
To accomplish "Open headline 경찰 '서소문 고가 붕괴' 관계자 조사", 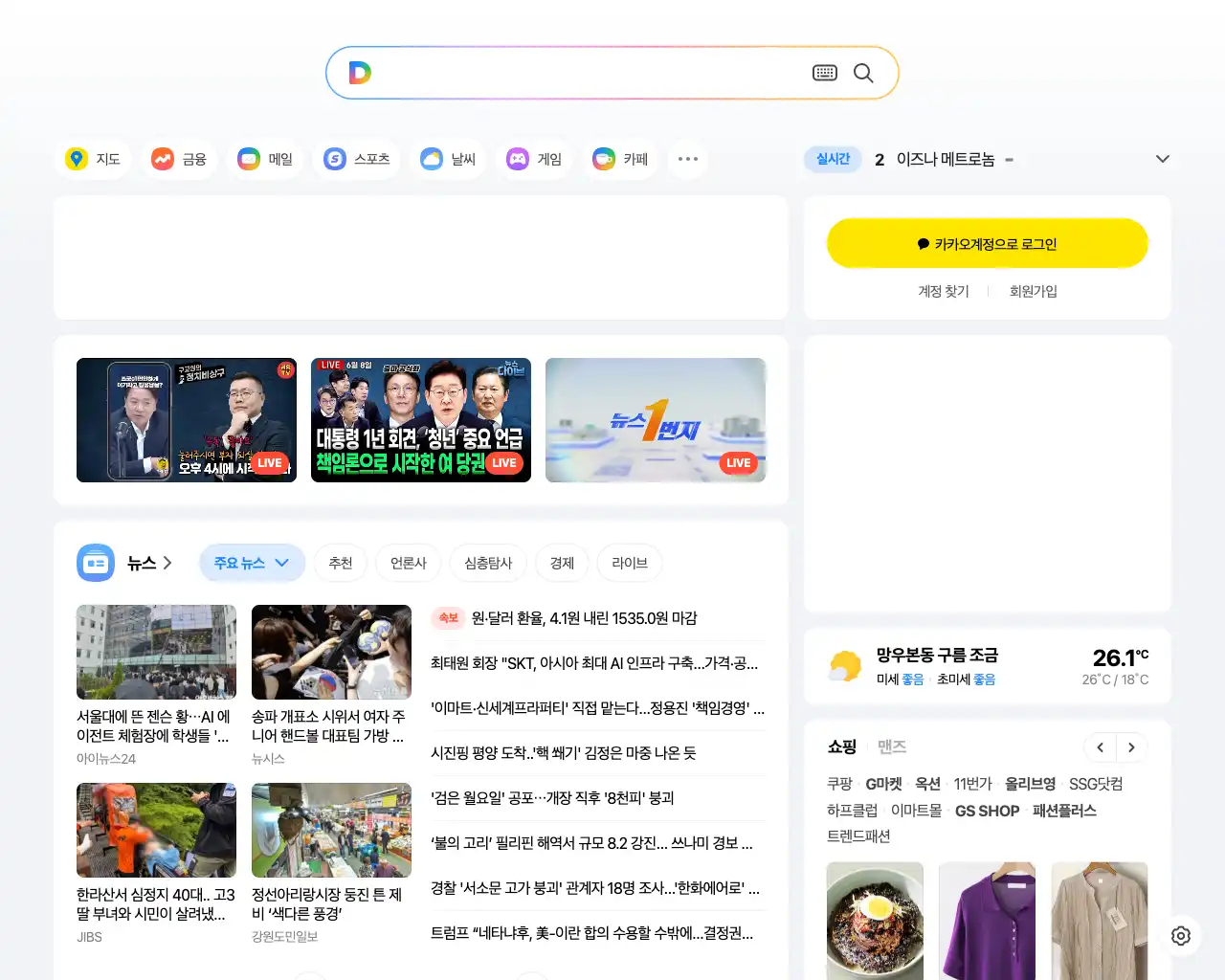I will click(x=595, y=888).
